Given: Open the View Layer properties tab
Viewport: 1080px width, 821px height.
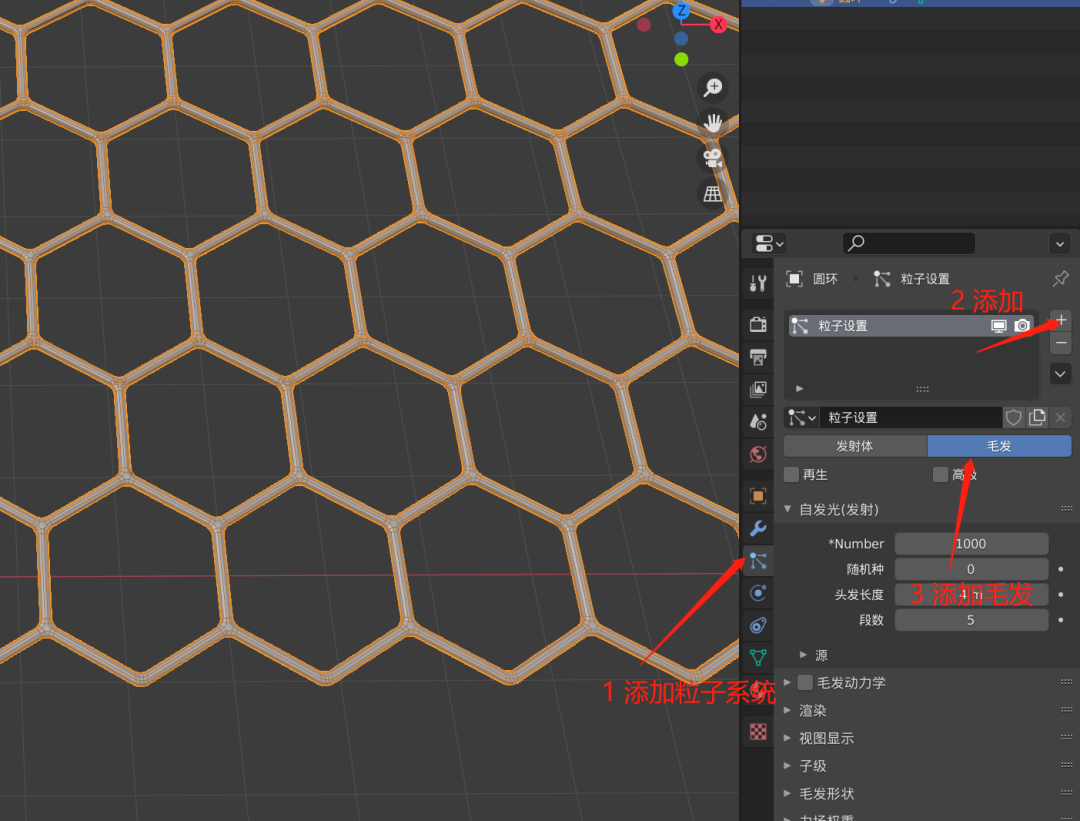Looking at the screenshot, I should click(758, 389).
